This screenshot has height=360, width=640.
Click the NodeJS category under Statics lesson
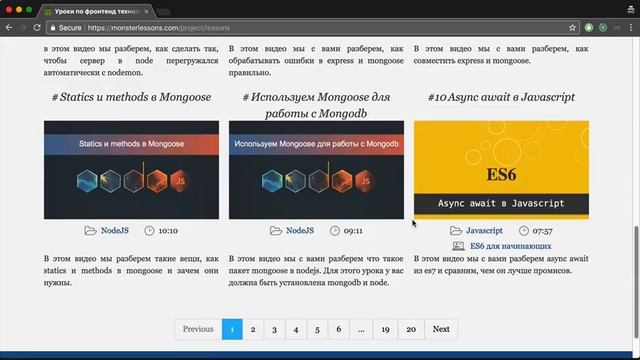click(x=115, y=231)
